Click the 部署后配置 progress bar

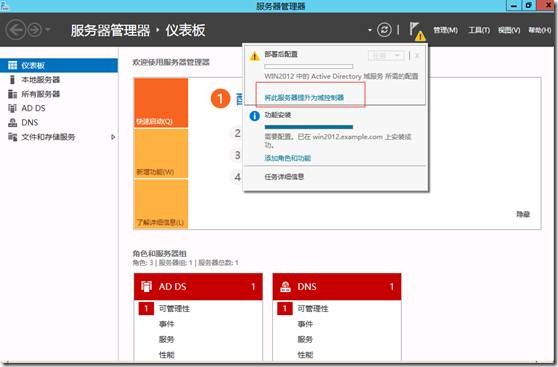pyautogui.click(x=309, y=67)
